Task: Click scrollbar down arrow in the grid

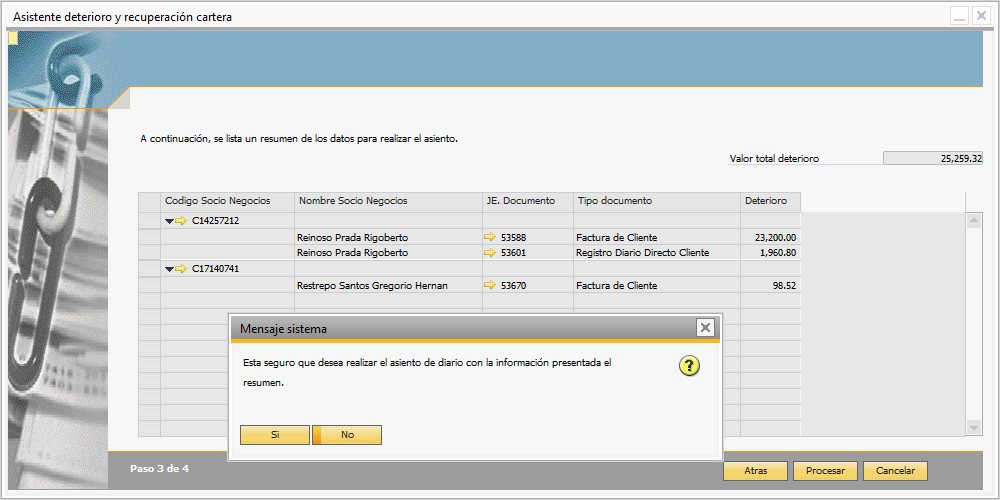Action: tap(974, 427)
